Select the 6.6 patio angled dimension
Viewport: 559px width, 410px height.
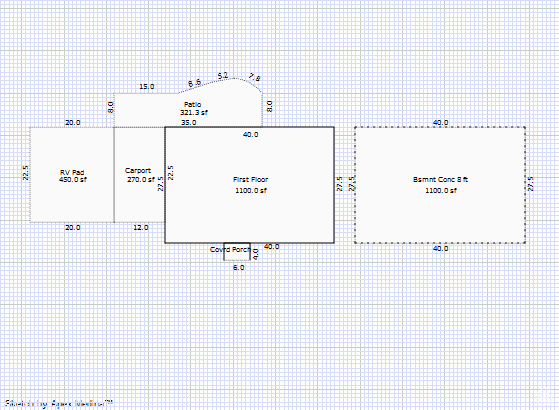[194, 83]
